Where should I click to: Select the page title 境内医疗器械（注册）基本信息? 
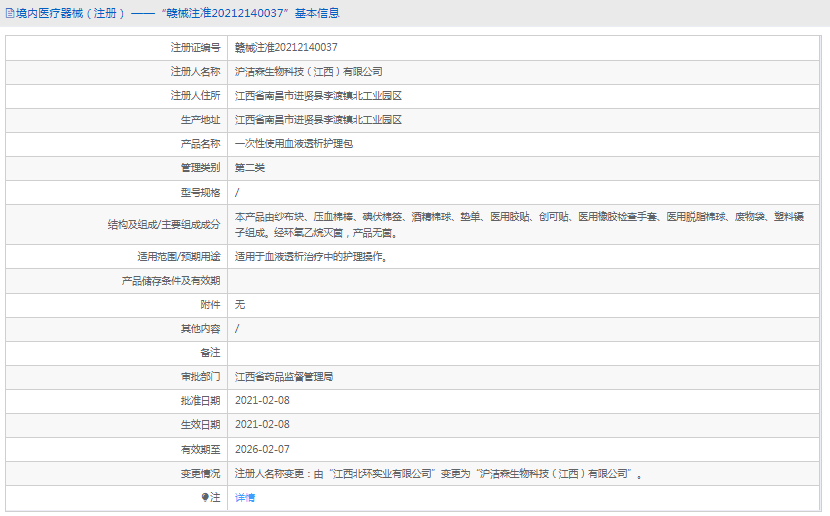click(177, 13)
